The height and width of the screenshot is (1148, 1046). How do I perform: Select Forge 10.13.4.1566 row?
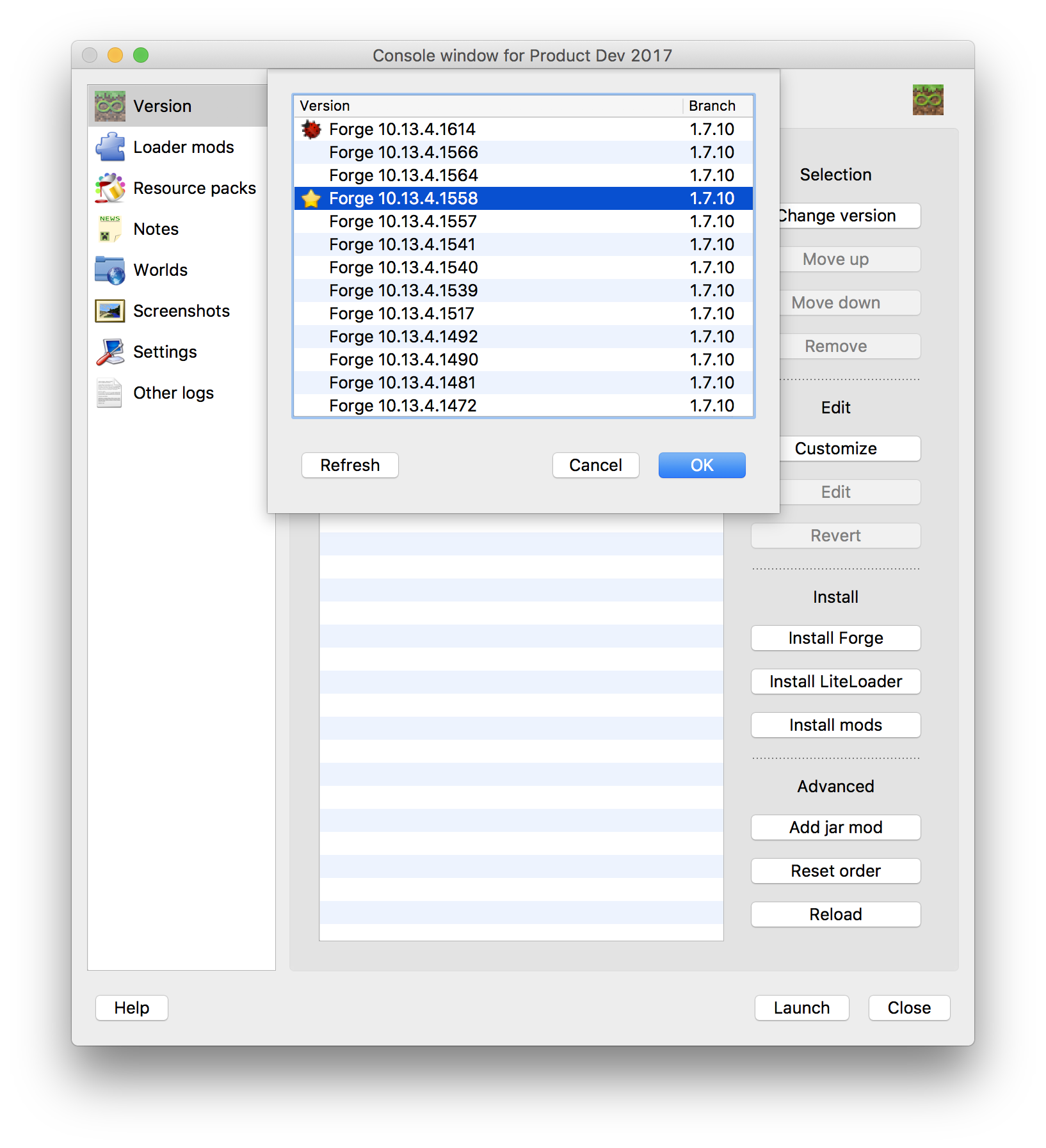click(x=524, y=152)
